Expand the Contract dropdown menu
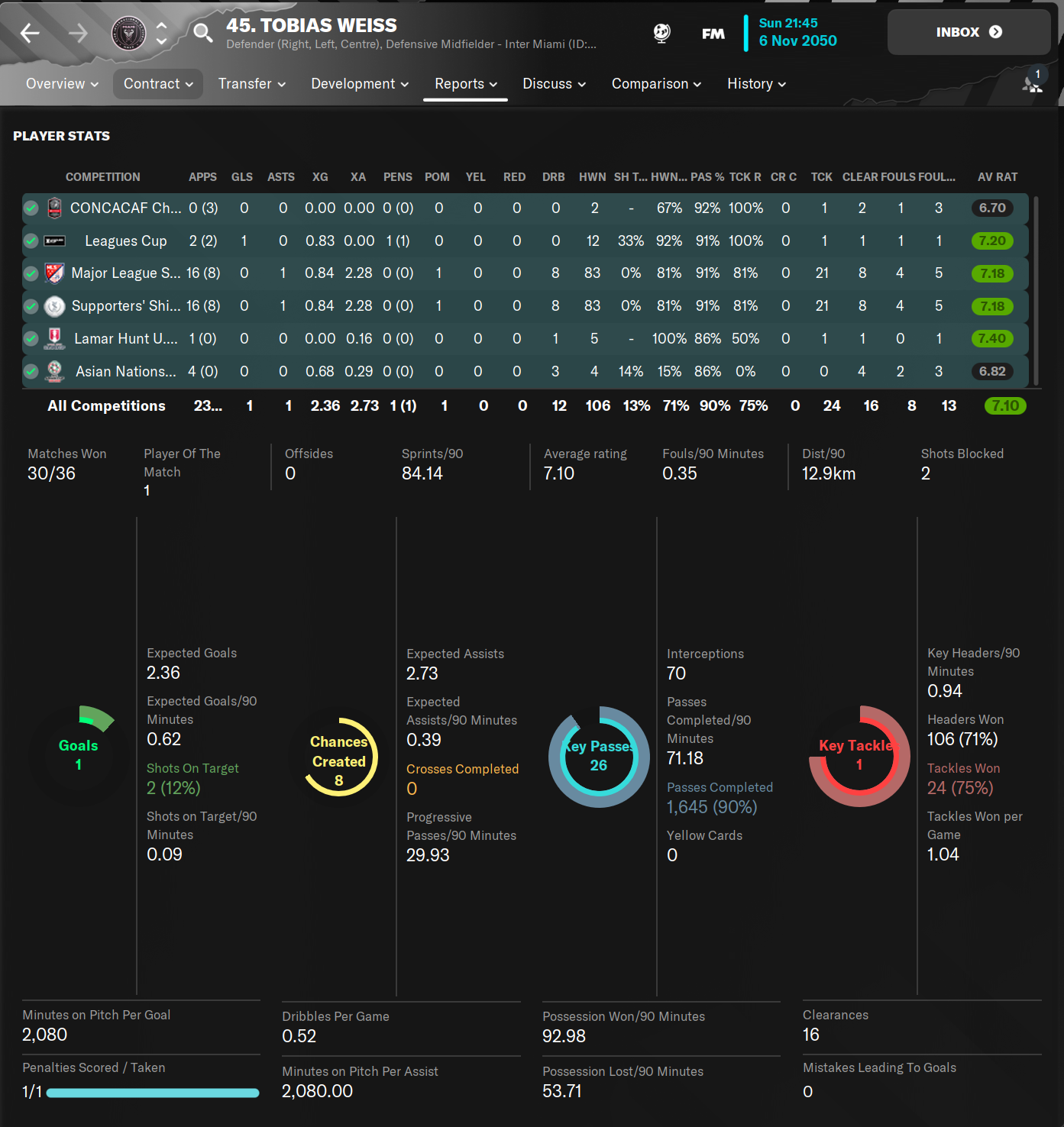Image resolution: width=1064 pixels, height=1127 pixels. coord(158,84)
